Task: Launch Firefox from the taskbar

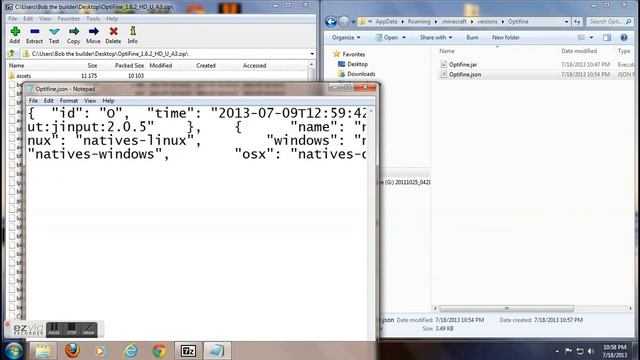Action: 72,351
